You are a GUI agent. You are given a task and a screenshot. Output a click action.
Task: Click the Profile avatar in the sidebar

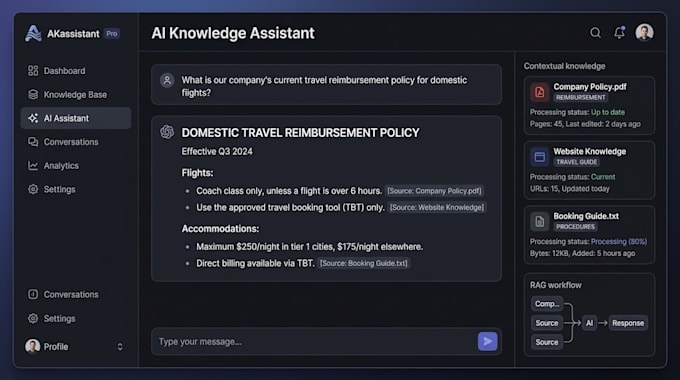click(33, 347)
